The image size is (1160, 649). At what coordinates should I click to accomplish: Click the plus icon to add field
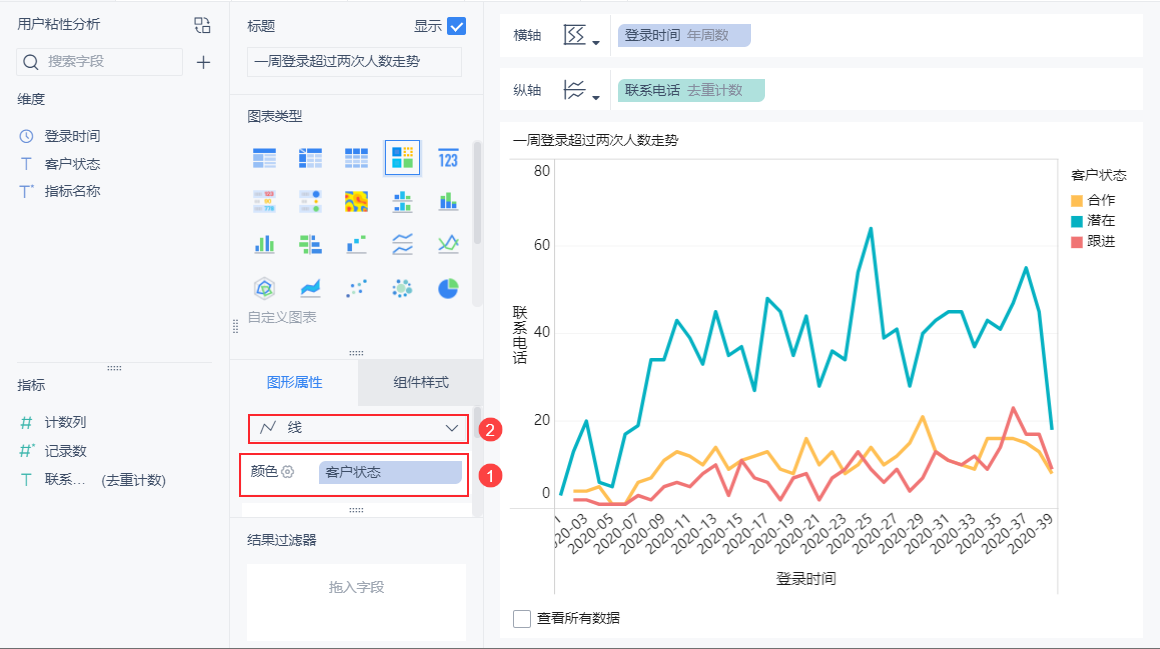tap(203, 62)
